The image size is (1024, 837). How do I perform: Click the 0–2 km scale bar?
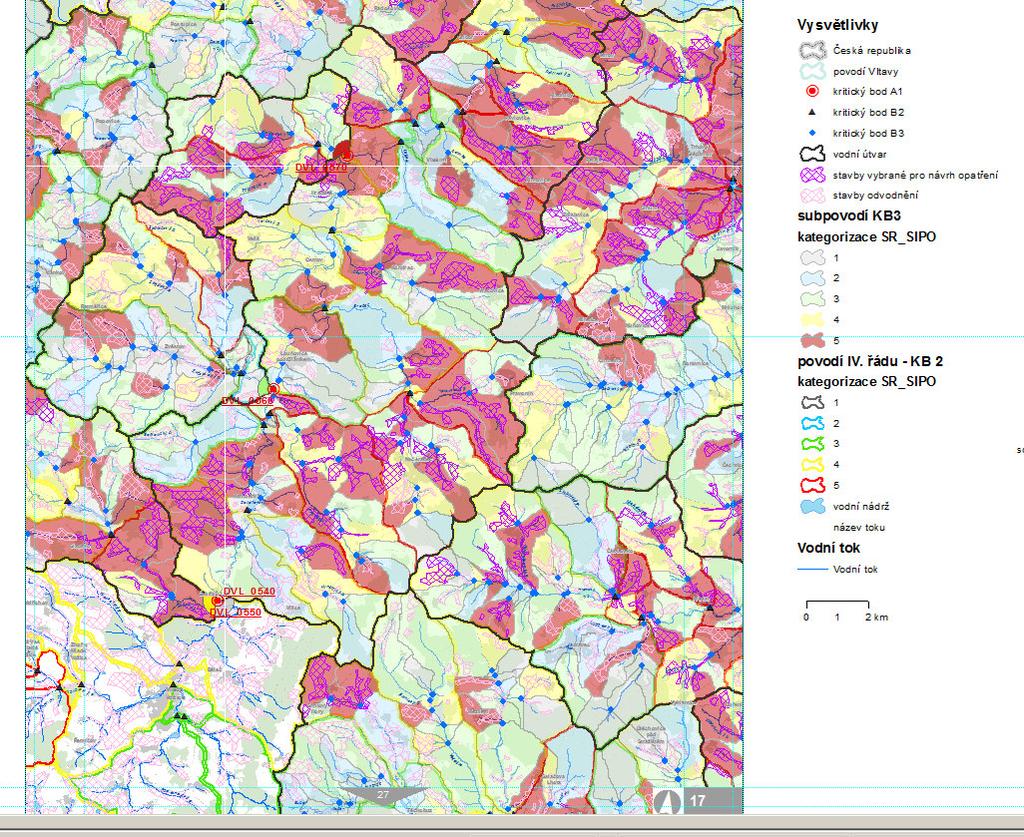(846, 610)
